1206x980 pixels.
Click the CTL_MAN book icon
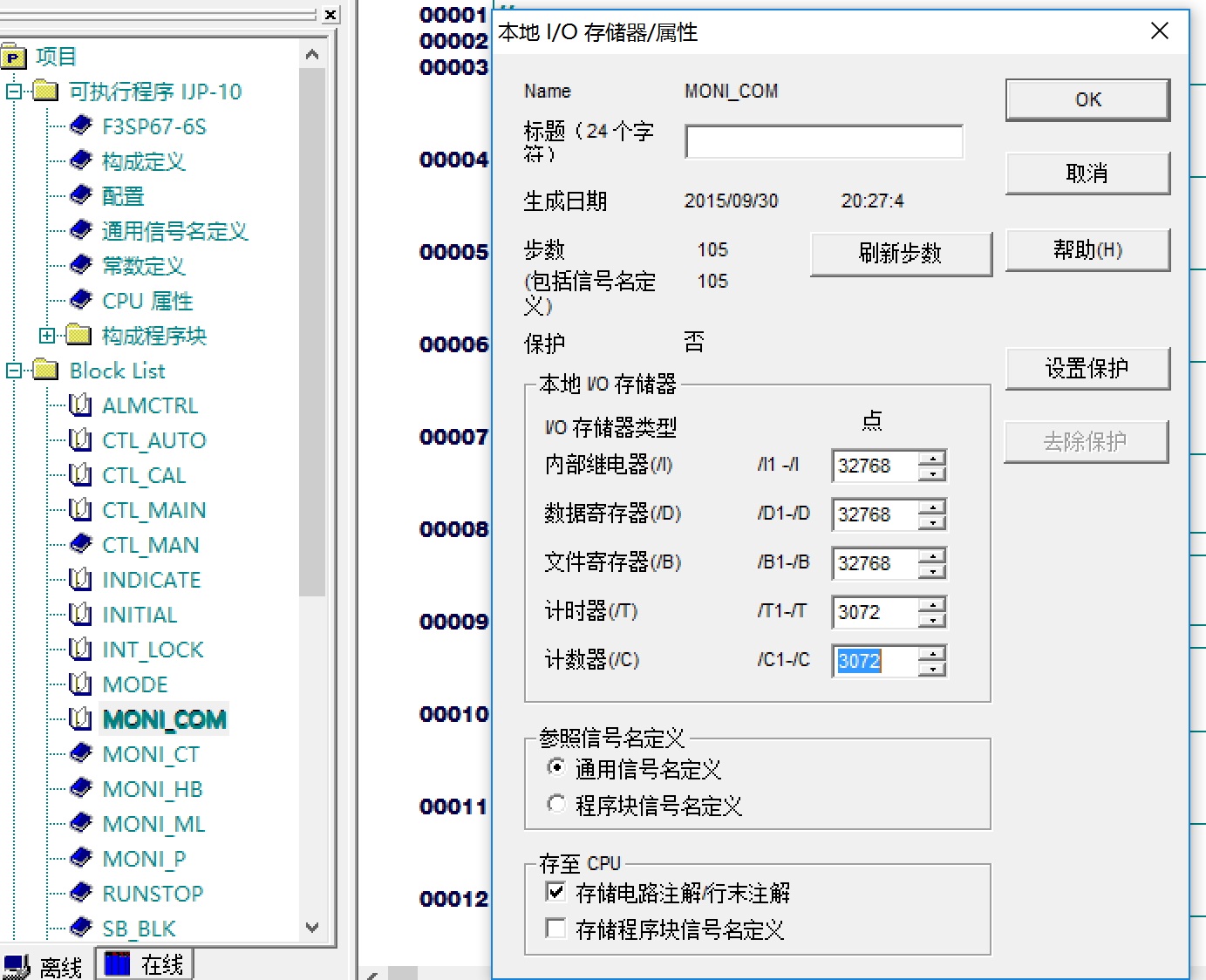click(x=81, y=544)
